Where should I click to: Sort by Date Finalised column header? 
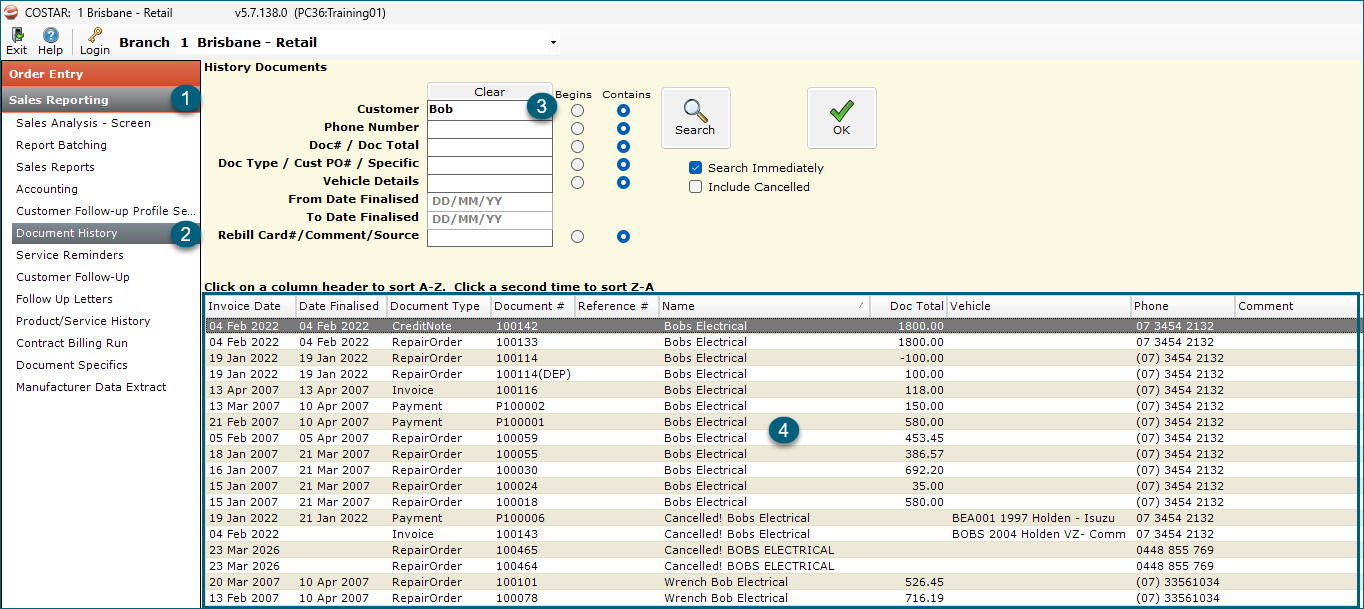(x=341, y=306)
